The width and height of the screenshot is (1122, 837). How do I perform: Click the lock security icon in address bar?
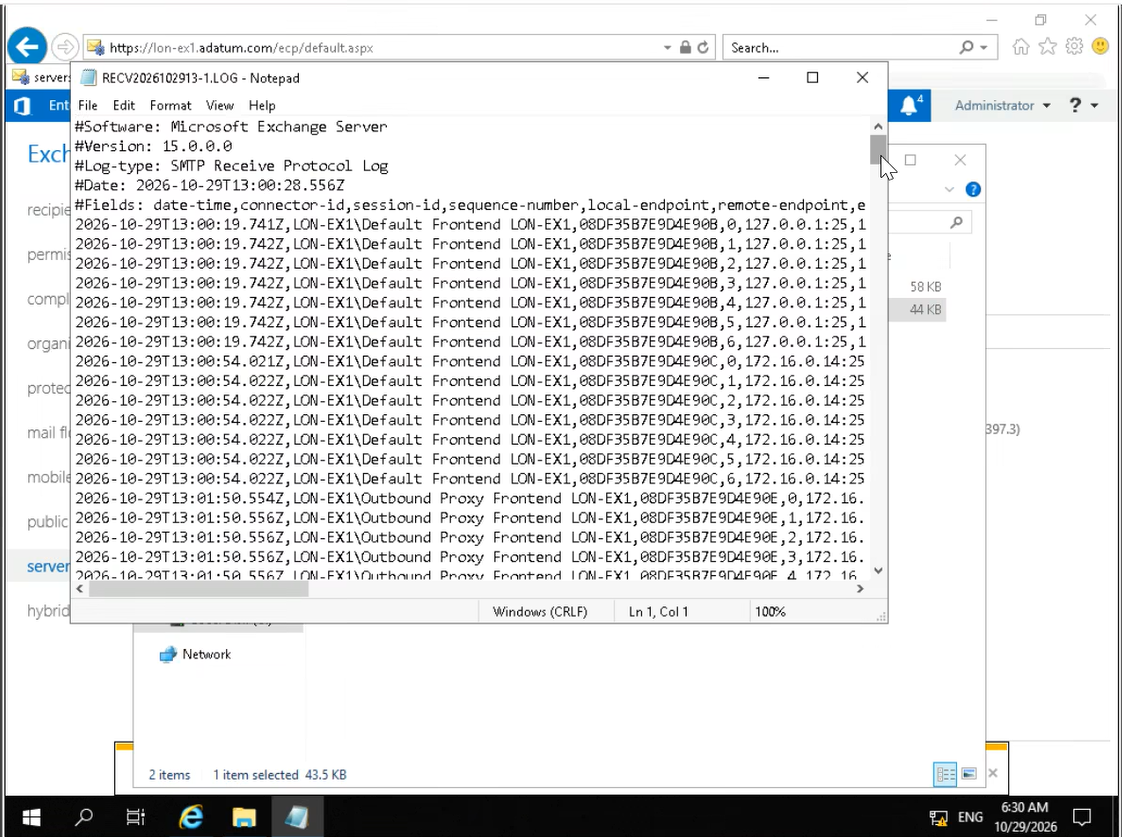point(685,47)
